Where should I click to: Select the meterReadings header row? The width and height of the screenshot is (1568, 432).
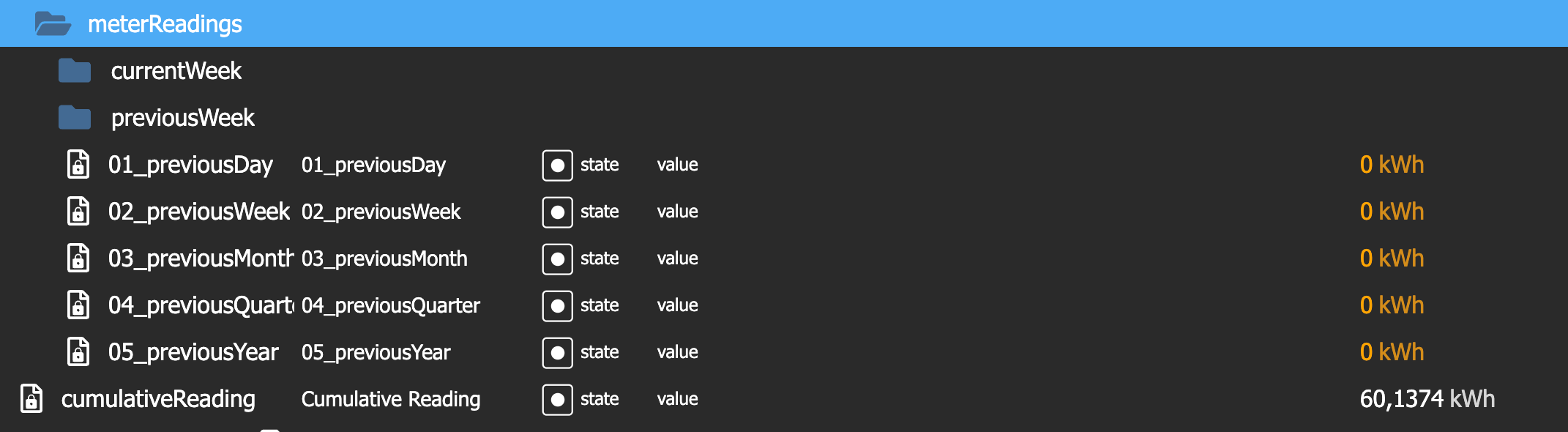784,23
